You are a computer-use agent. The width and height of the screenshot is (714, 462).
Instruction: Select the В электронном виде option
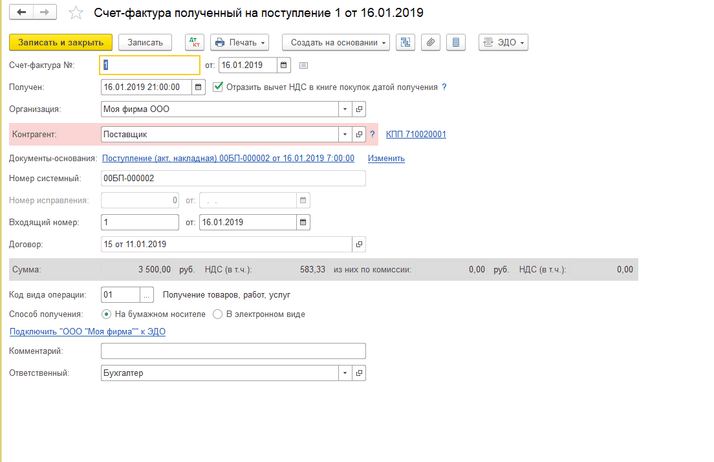[217, 314]
